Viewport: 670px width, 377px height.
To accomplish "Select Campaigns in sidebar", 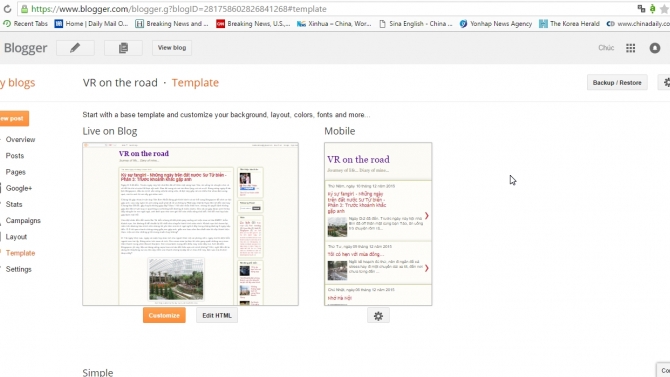I will [x=23, y=221].
